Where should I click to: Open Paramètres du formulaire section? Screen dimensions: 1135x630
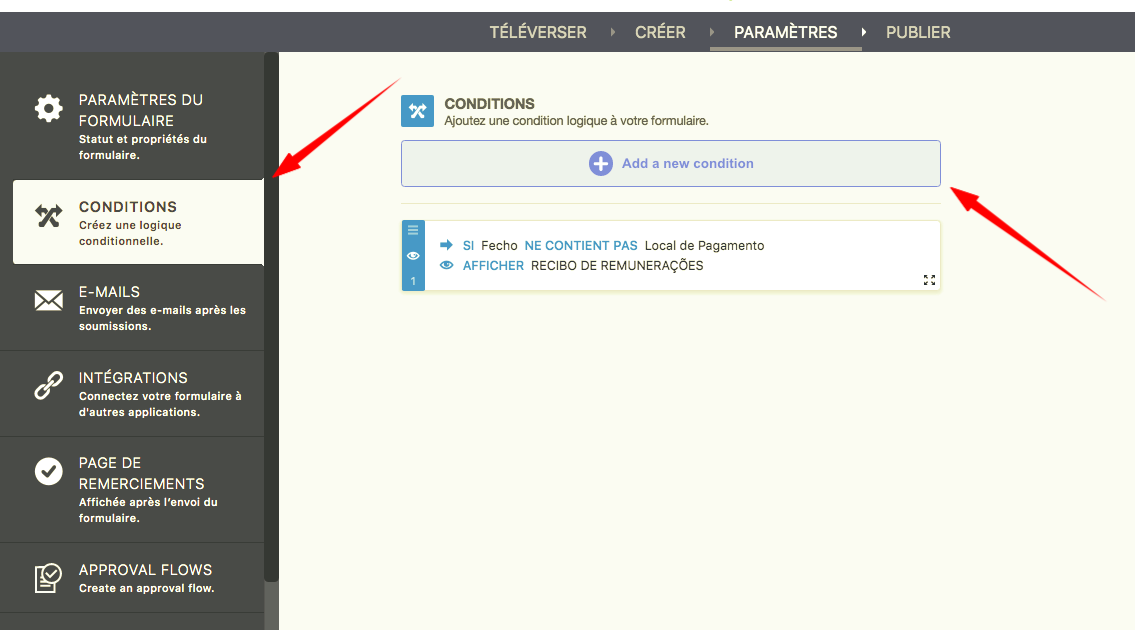pos(132,125)
